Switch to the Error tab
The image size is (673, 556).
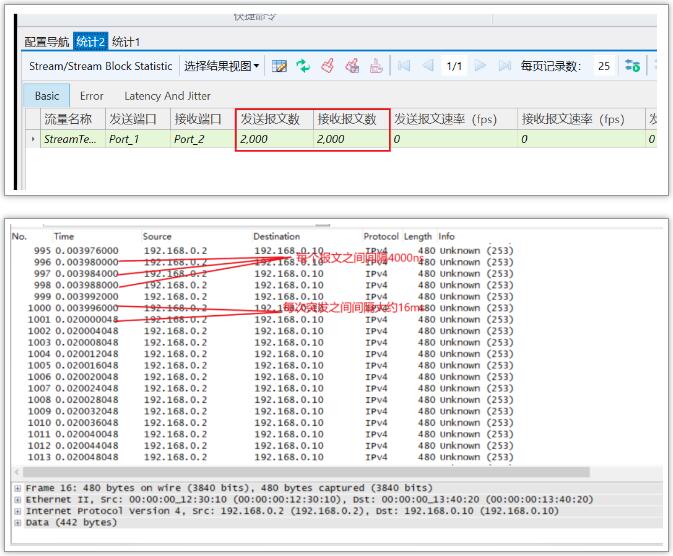pos(92,96)
